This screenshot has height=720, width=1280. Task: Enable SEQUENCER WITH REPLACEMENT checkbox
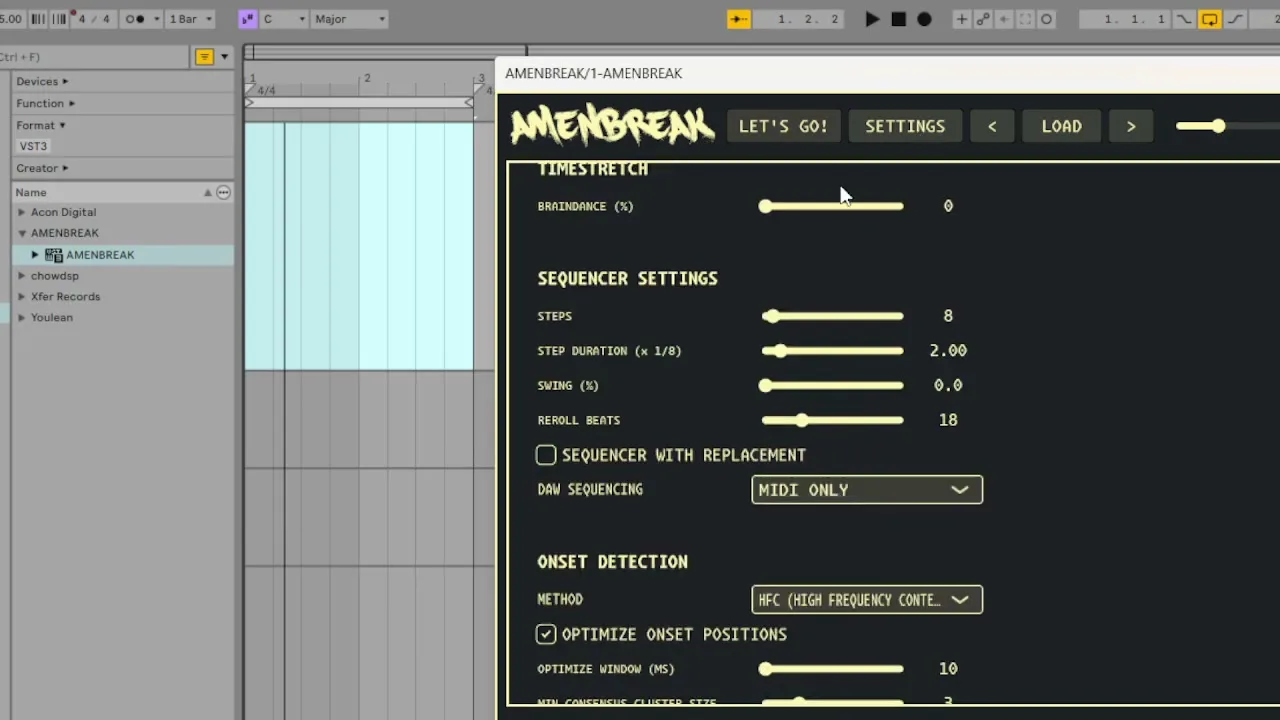[x=546, y=455]
